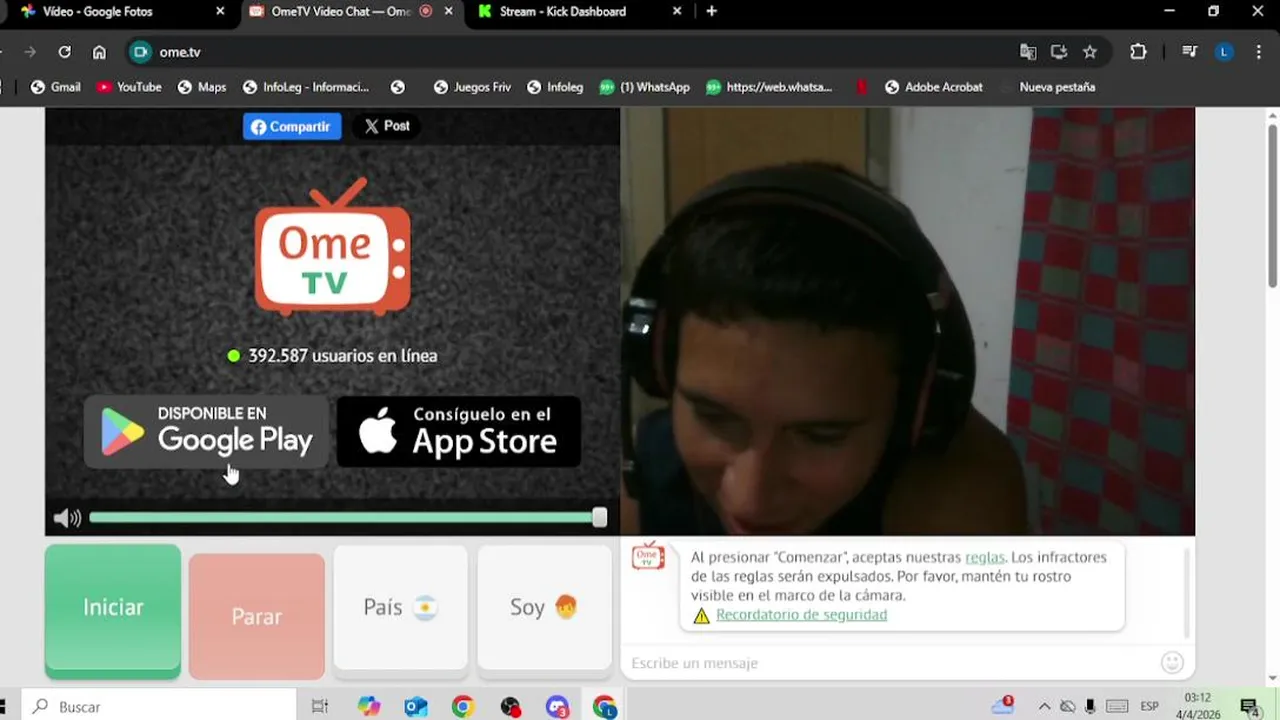
Task: Open the https://web.whatsa... bookmark
Action: (x=769, y=87)
